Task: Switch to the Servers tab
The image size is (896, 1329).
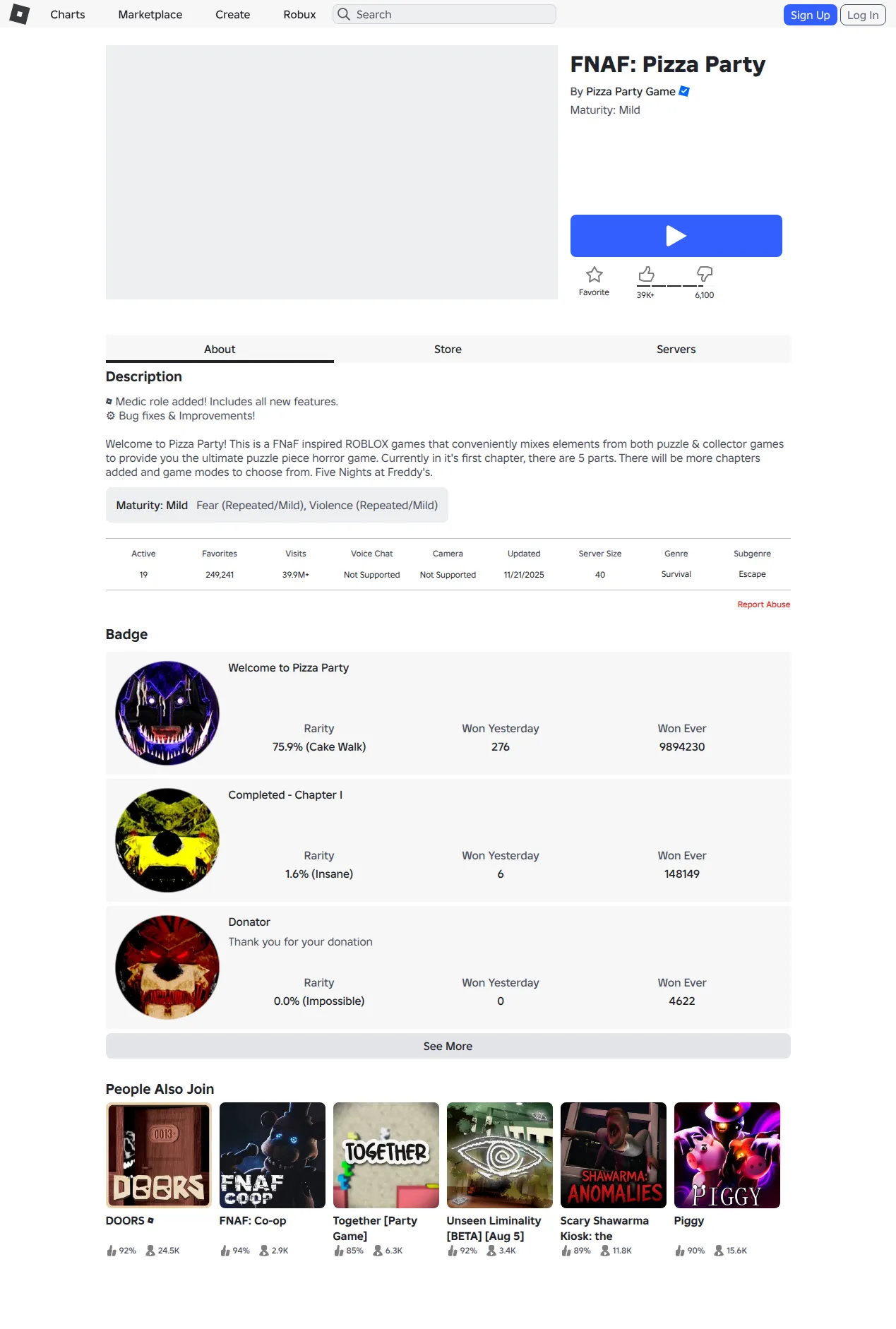Action: 676,349
